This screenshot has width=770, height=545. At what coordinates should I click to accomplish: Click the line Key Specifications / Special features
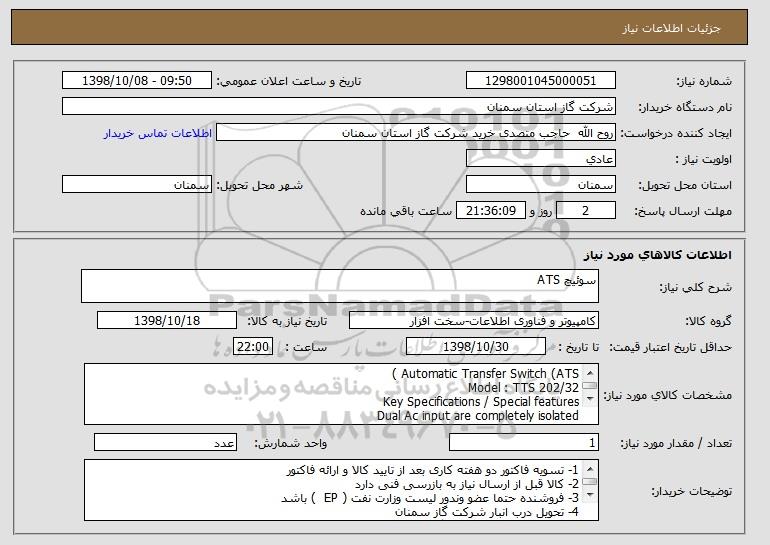[x=481, y=402]
